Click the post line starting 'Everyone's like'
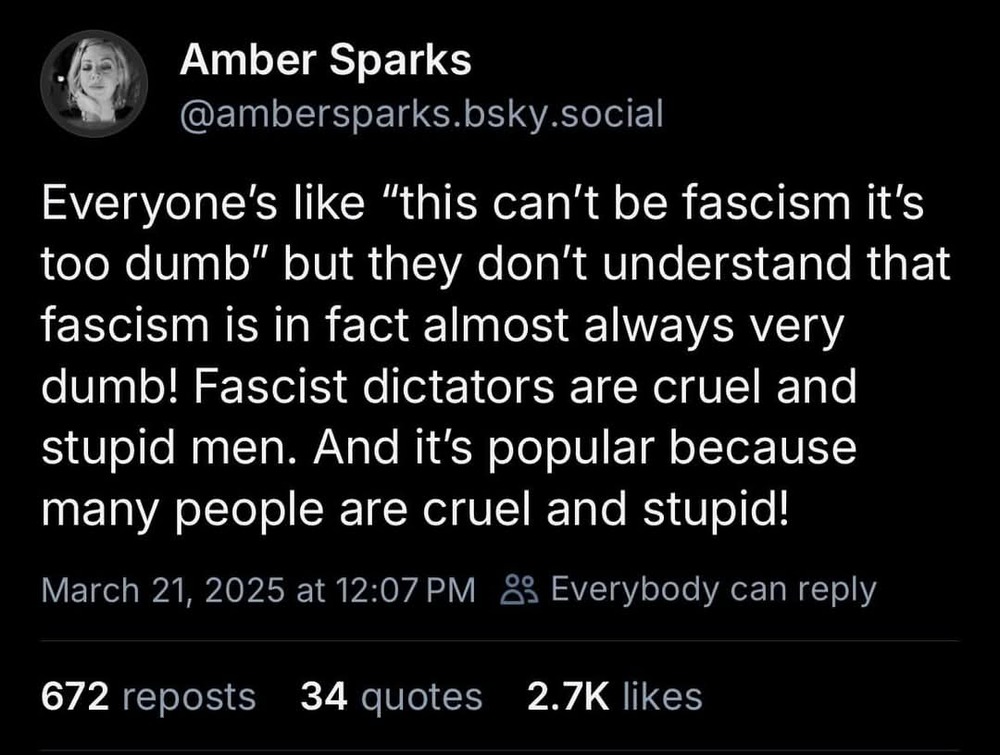The height and width of the screenshot is (755, 1000). click(483, 203)
